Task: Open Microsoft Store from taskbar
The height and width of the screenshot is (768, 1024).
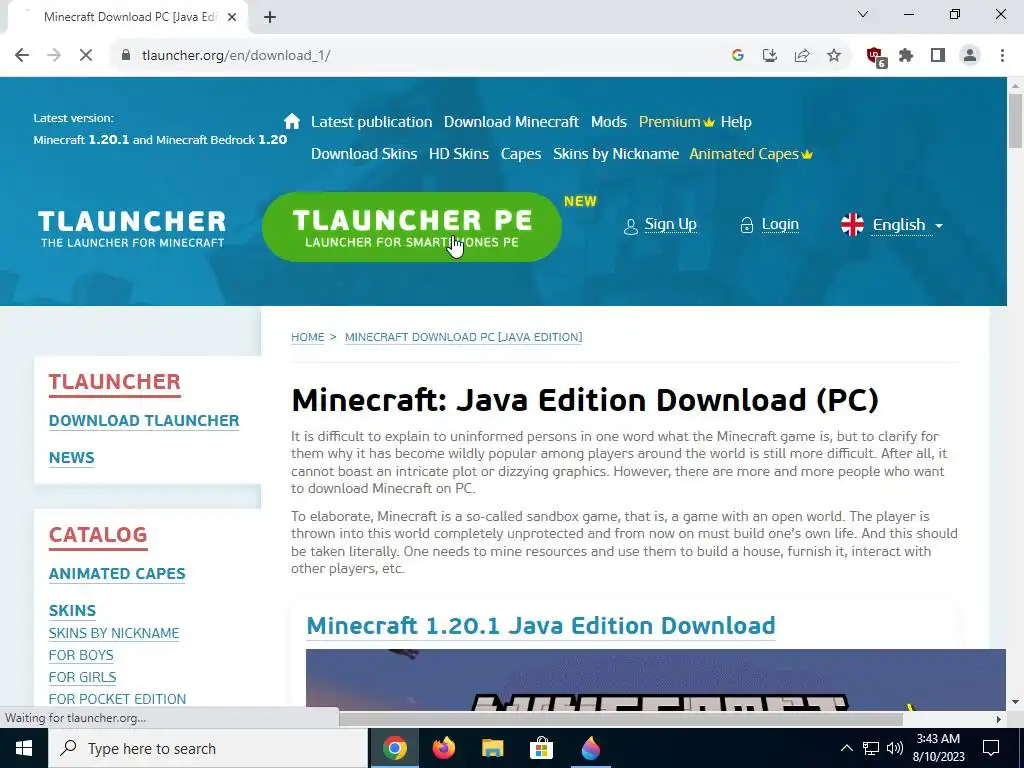Action: click(541, 748)
